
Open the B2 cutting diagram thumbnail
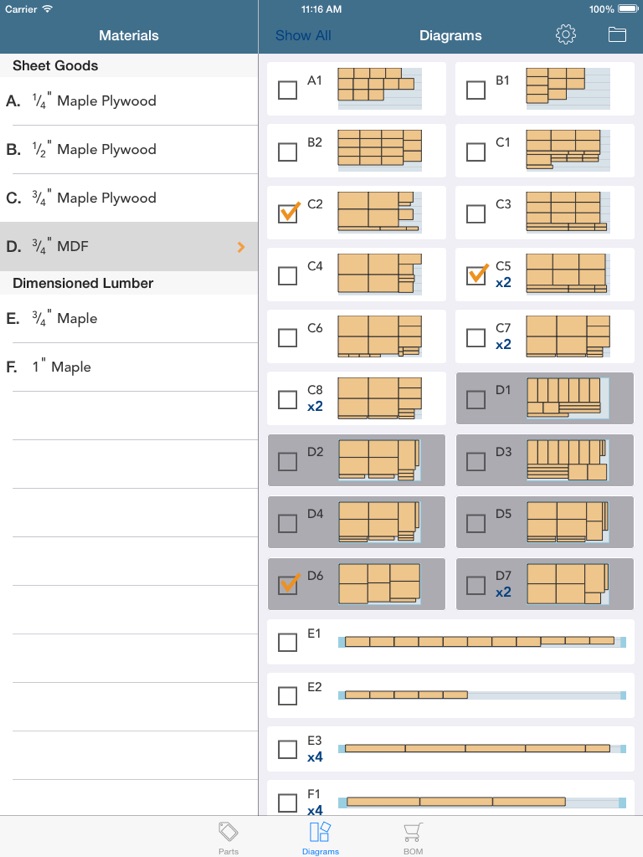379,148
